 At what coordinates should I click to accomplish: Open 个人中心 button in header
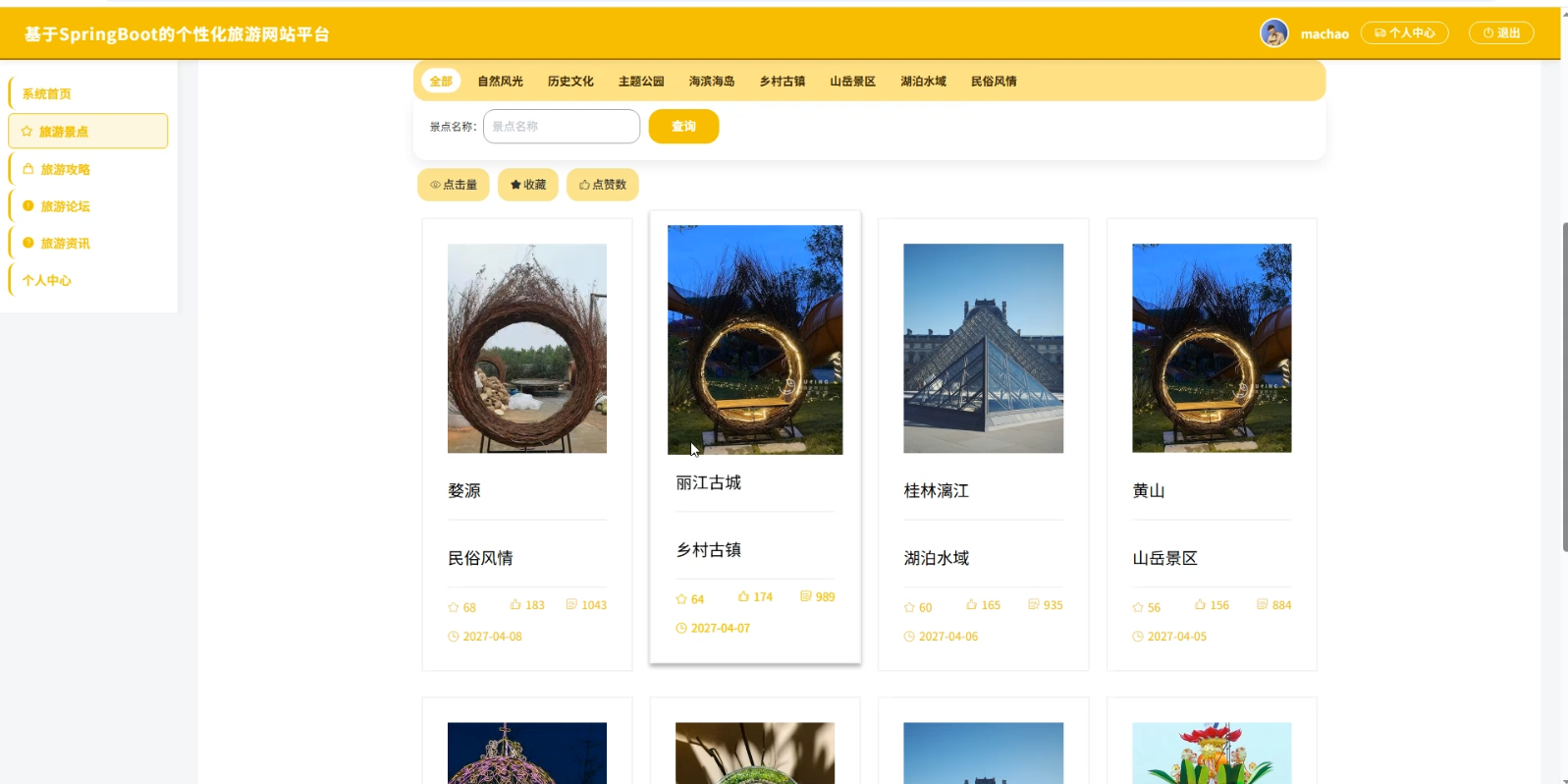1404,33
